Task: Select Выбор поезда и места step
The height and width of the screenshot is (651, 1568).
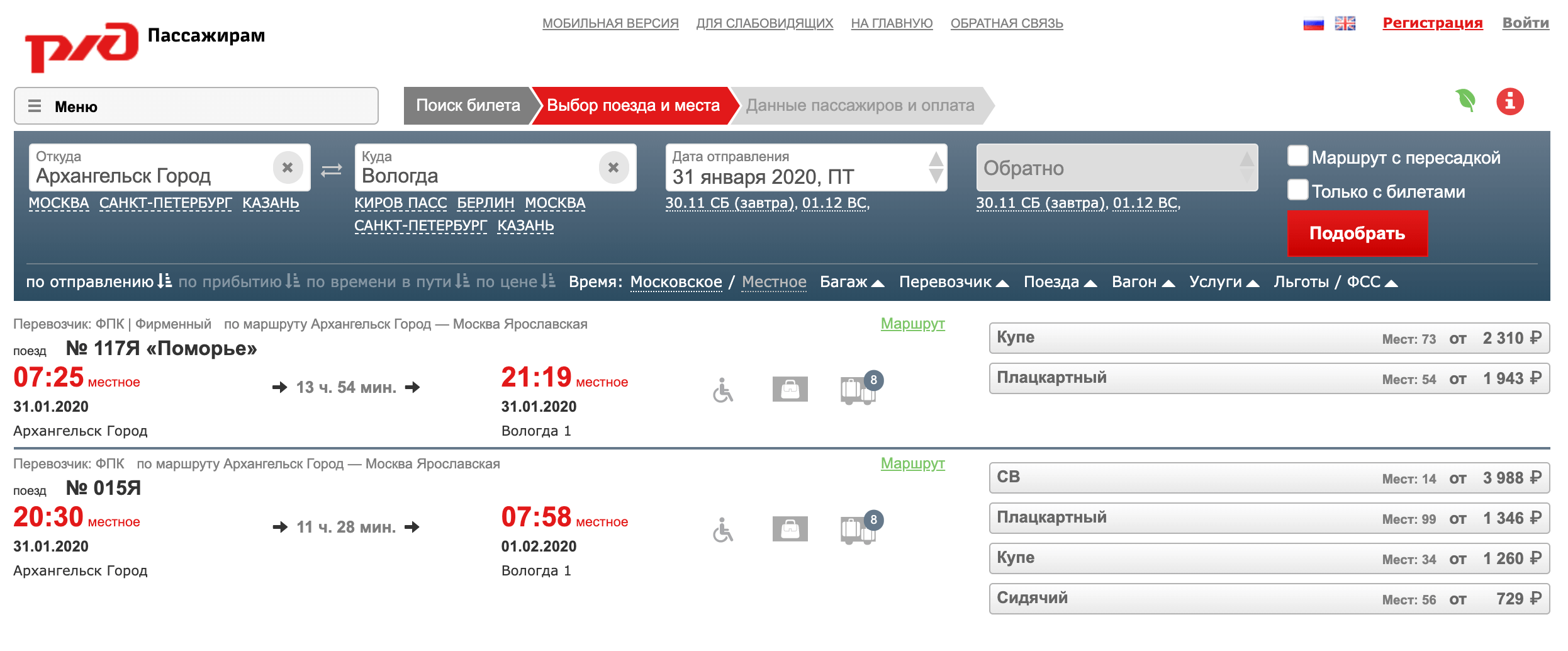Action: [633, 105]
